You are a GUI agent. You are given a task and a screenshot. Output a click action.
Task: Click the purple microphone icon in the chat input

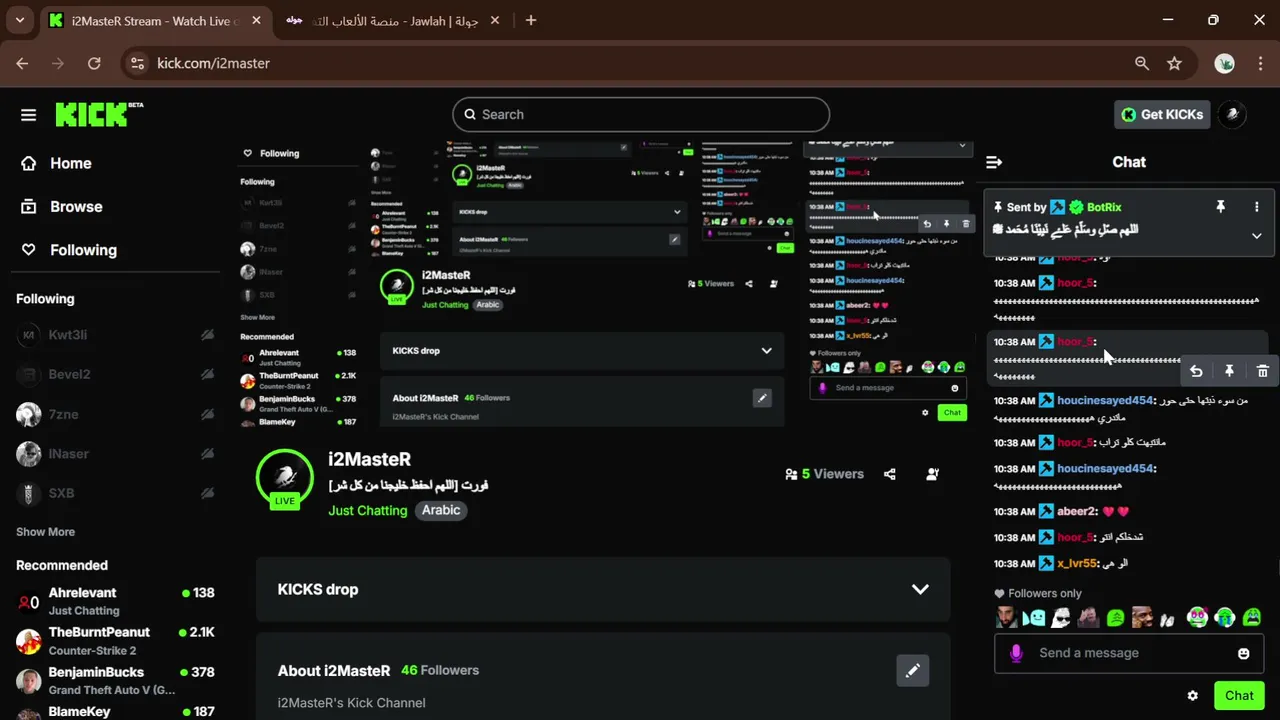tap(1017, 653)
